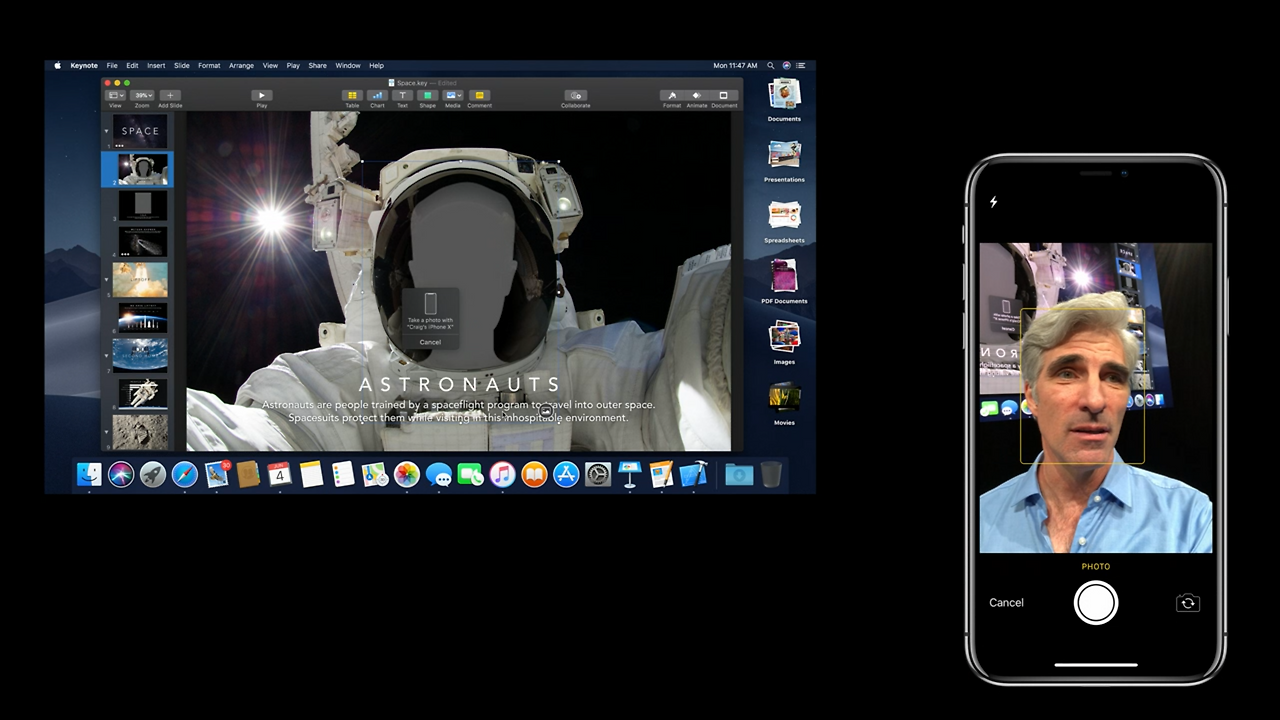Viewport: 1280px width, 720px height.
Task: Insert a Chart from the toolbar
Action: [377, 95]
